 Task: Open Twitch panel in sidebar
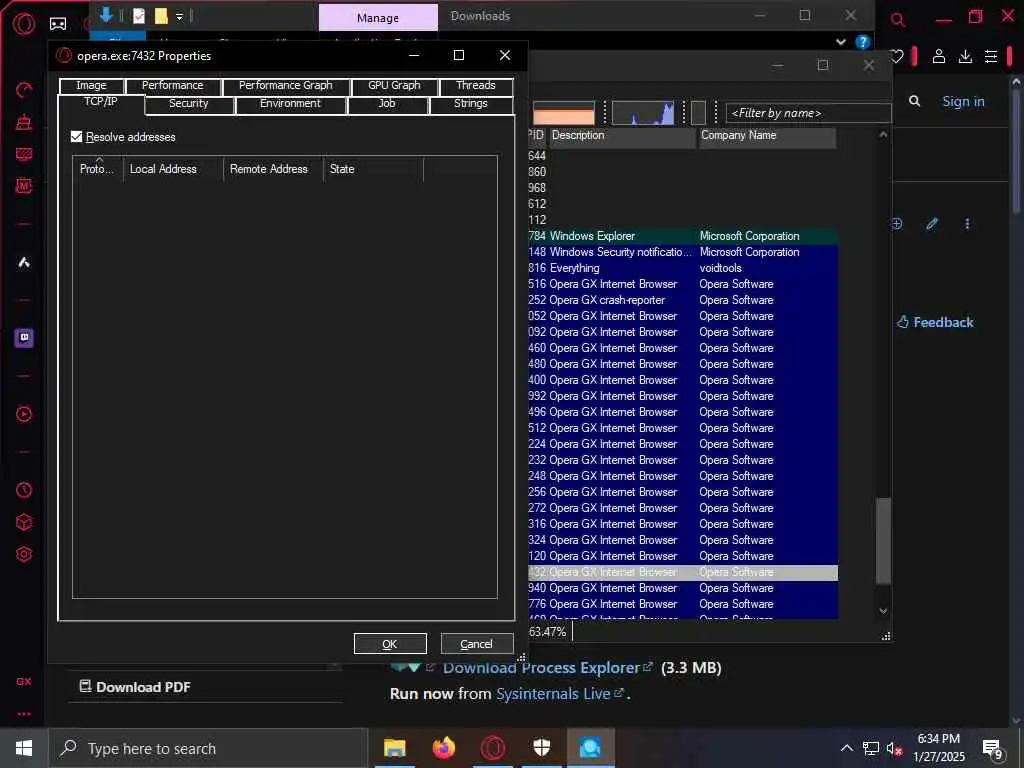[x=24, y=338]
